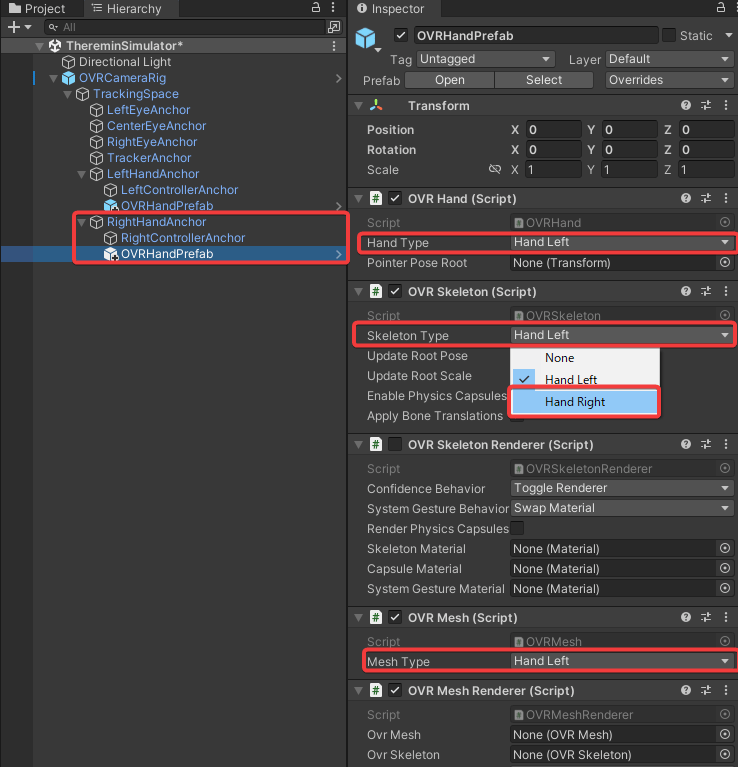Open OVR Mesh Renderer context menu
Screen dimensions: 738x767
pos(726,690)
